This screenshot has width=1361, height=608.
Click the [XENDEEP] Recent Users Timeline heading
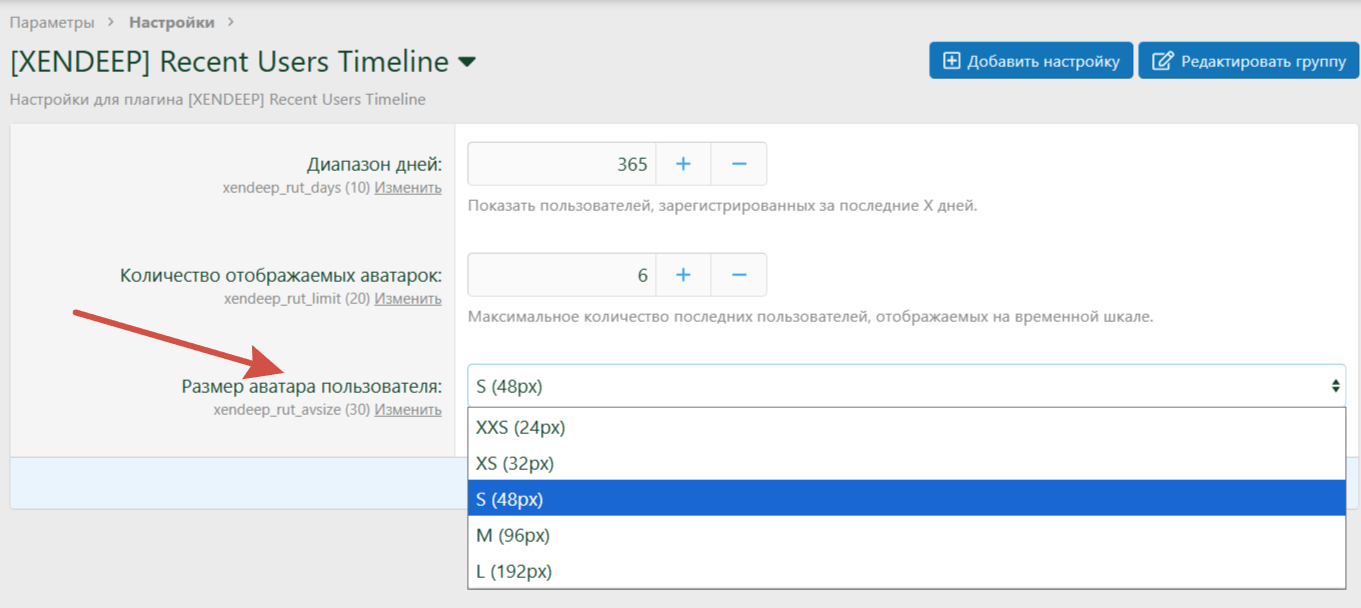coord(229,62)
